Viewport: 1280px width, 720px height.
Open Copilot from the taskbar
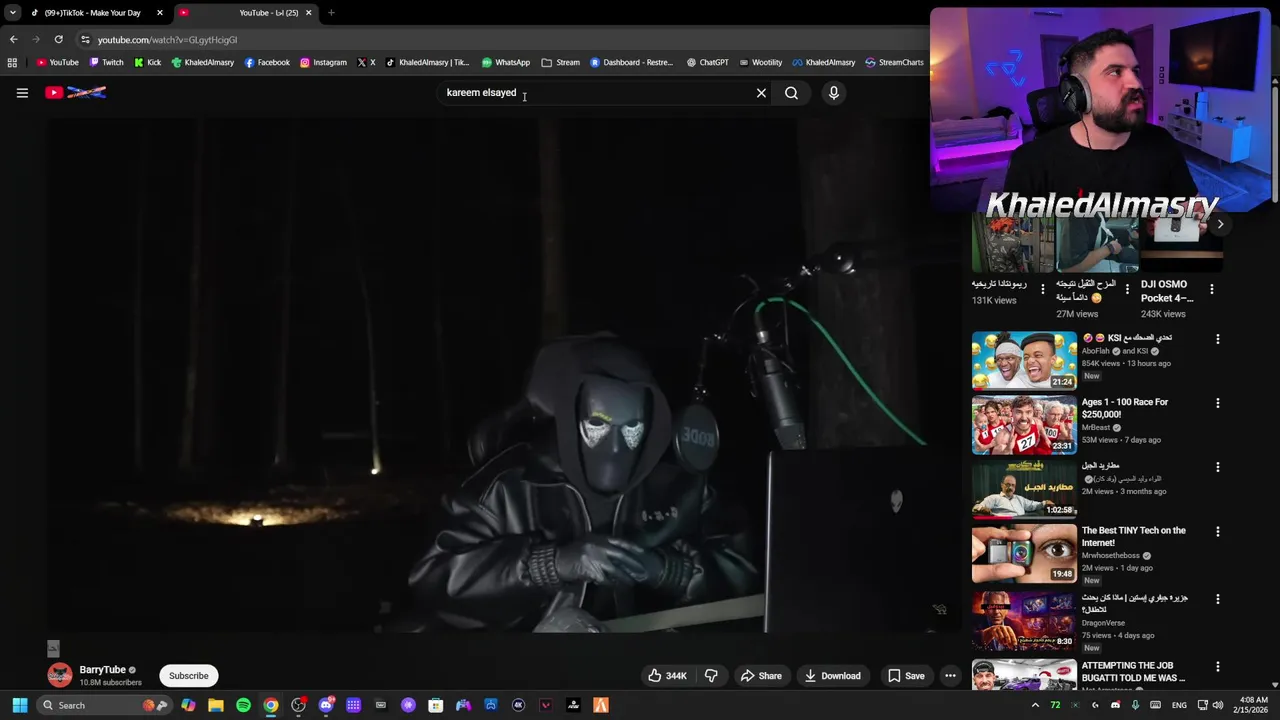pos(188,705)
